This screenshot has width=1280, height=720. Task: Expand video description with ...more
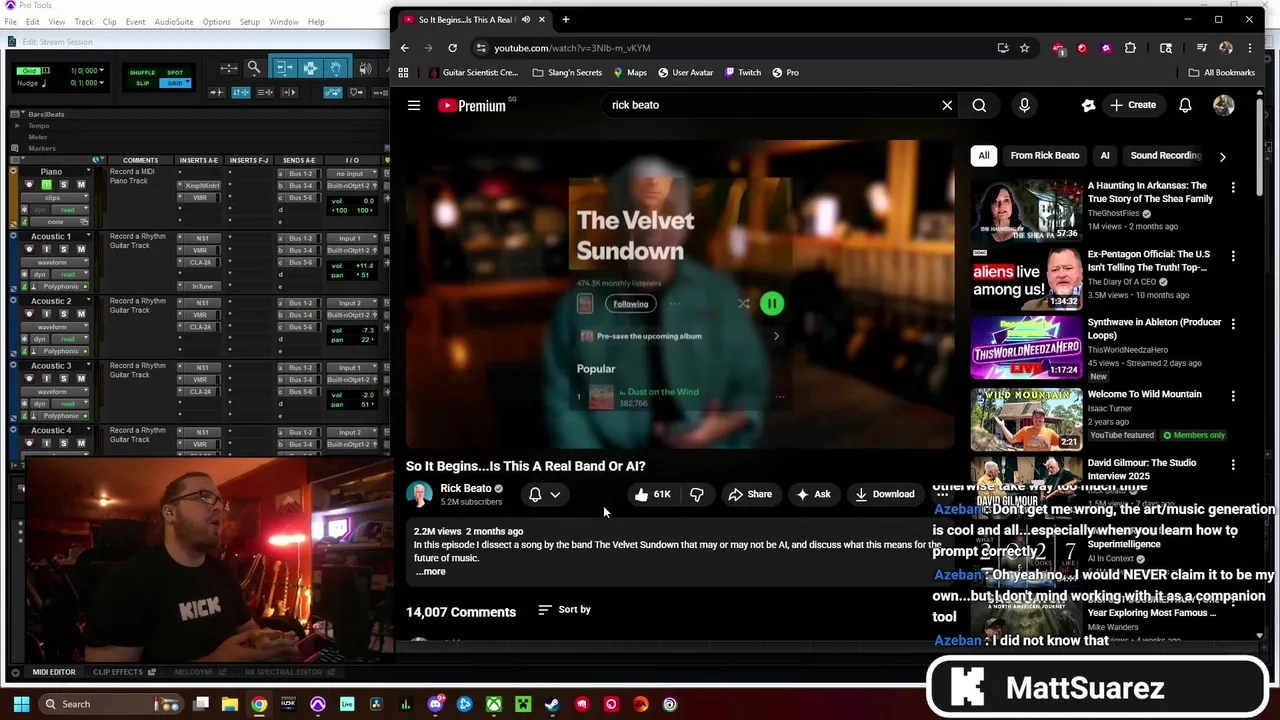click(431, 572)
